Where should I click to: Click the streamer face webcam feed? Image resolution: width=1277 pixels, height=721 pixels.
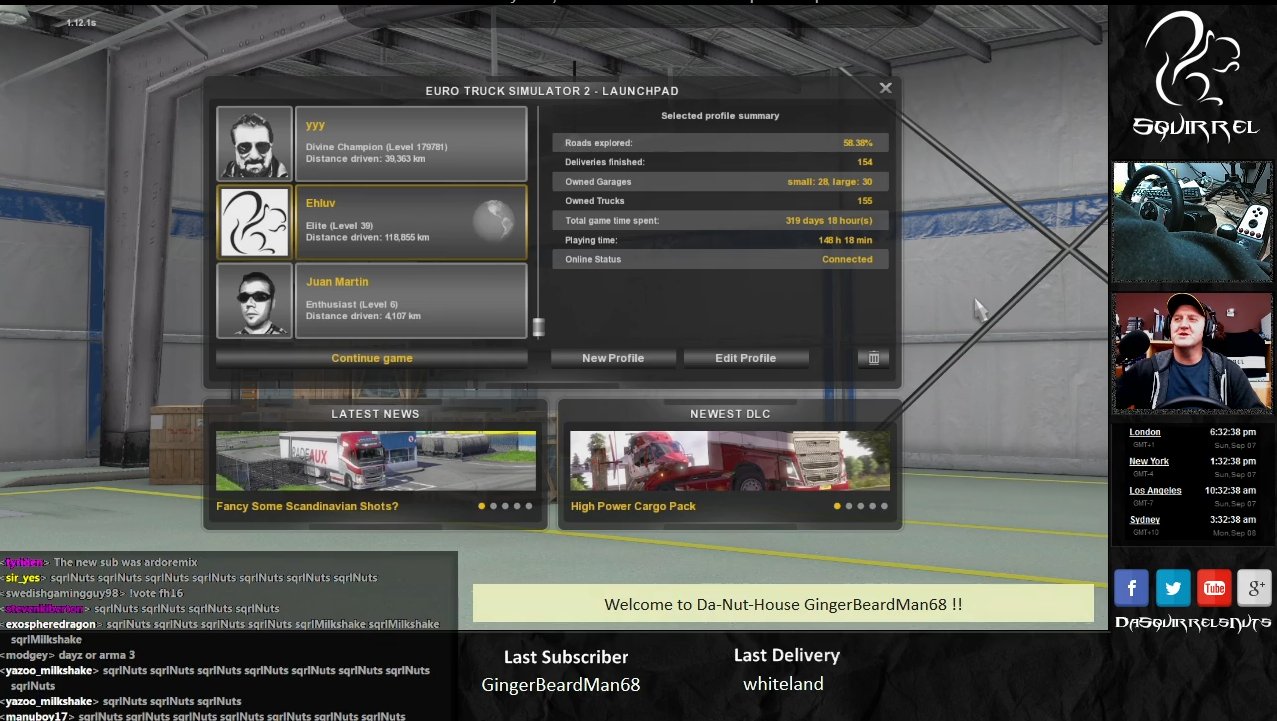[x=1192, y=353]
